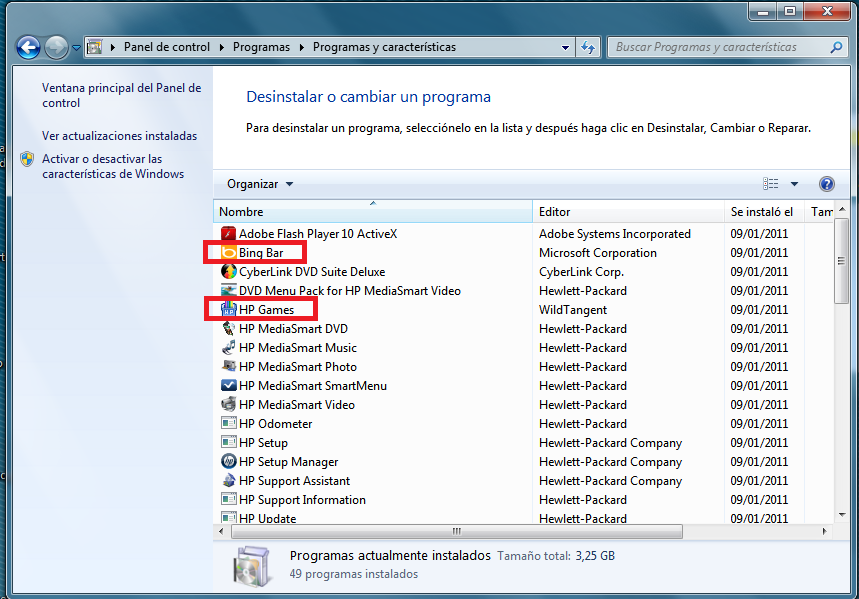The height and width of the screenshot is (599, 859).
Task: Click the Adobe Flash Player icon
Action: click(x=228, y=234)
